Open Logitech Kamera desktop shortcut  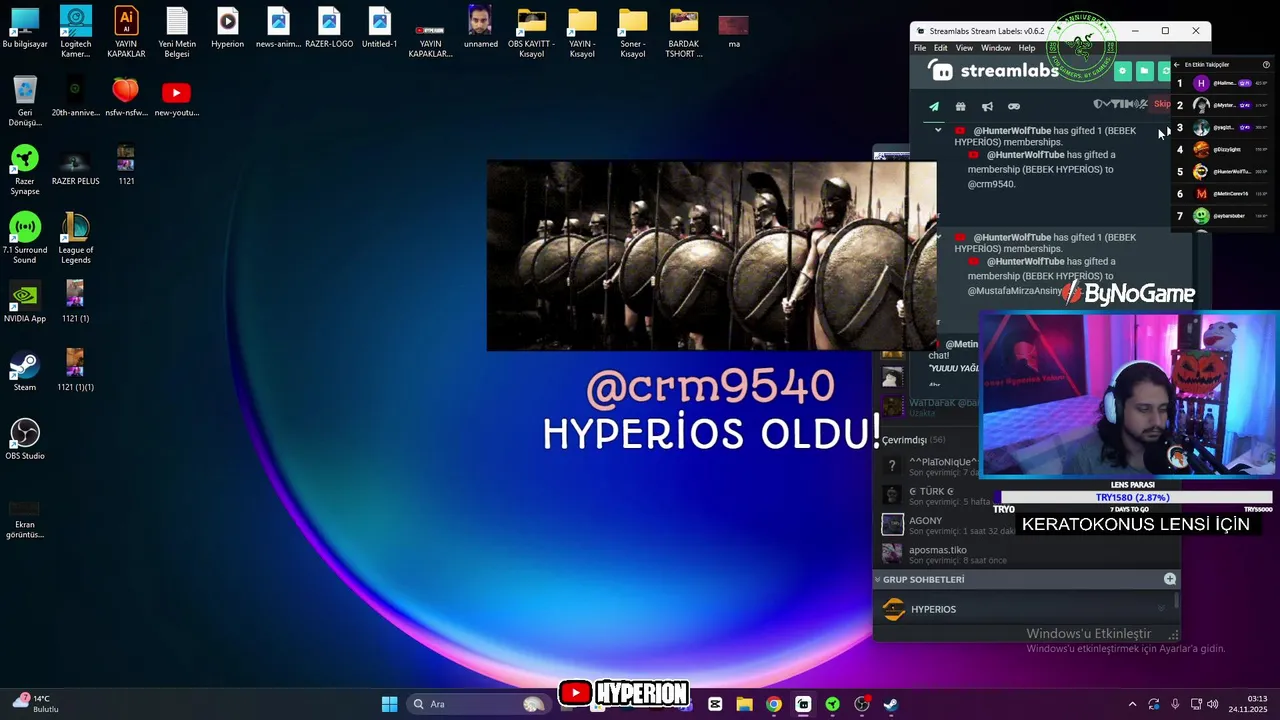(x=76, y=32)
